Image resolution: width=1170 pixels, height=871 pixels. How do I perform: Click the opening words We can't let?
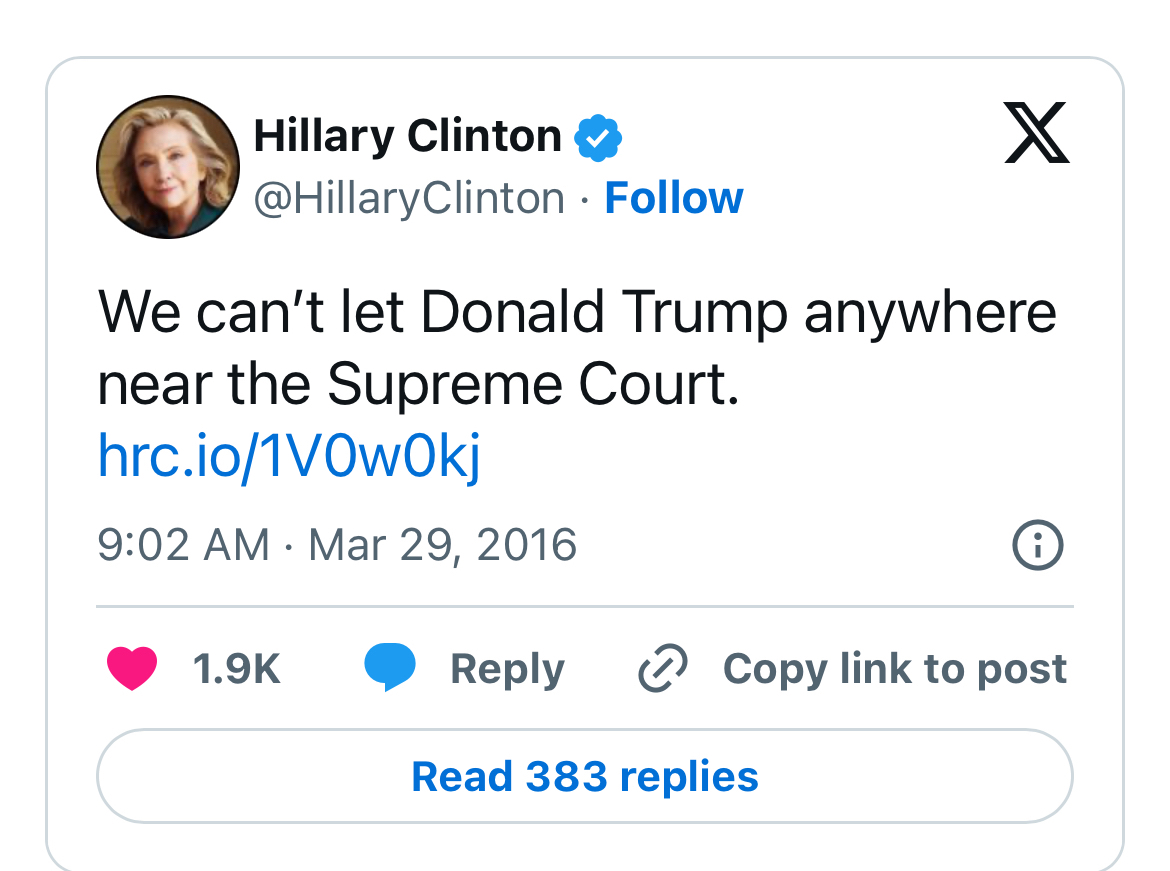251,313
